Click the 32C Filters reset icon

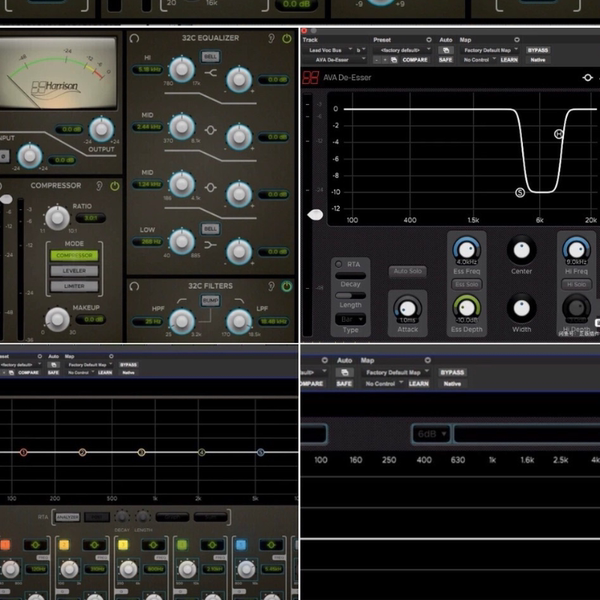pyautogui.click(x=135, y=286)
